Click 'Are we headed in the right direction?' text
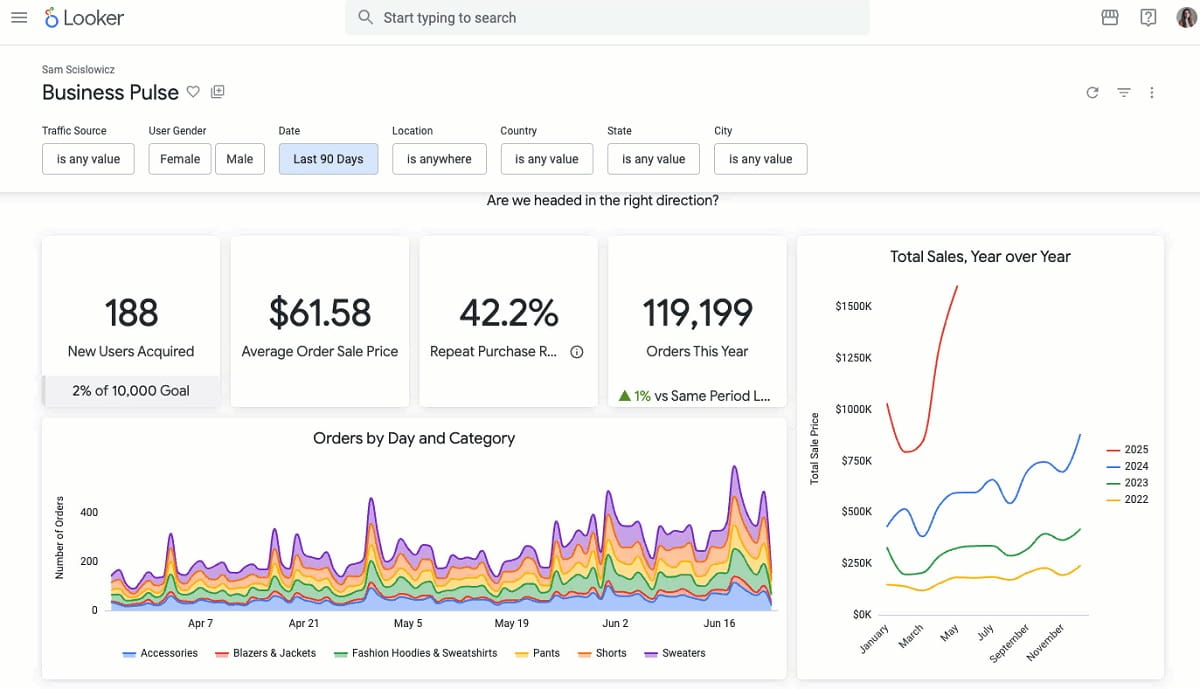The width and height of the screenshot is (1200, 689). tap(602, 200)
